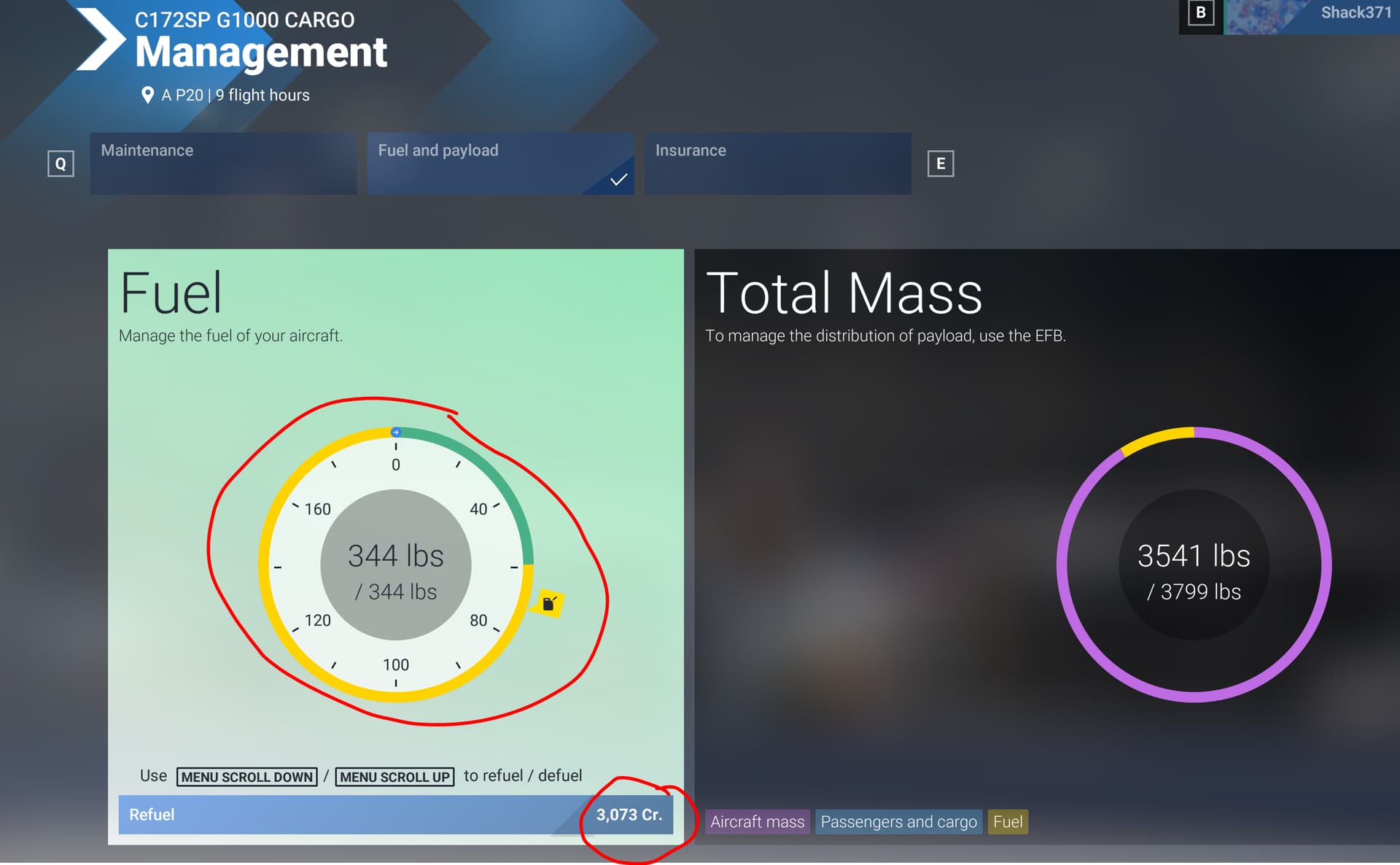Click the checkmark on Fuel and payload

point(618,179)
